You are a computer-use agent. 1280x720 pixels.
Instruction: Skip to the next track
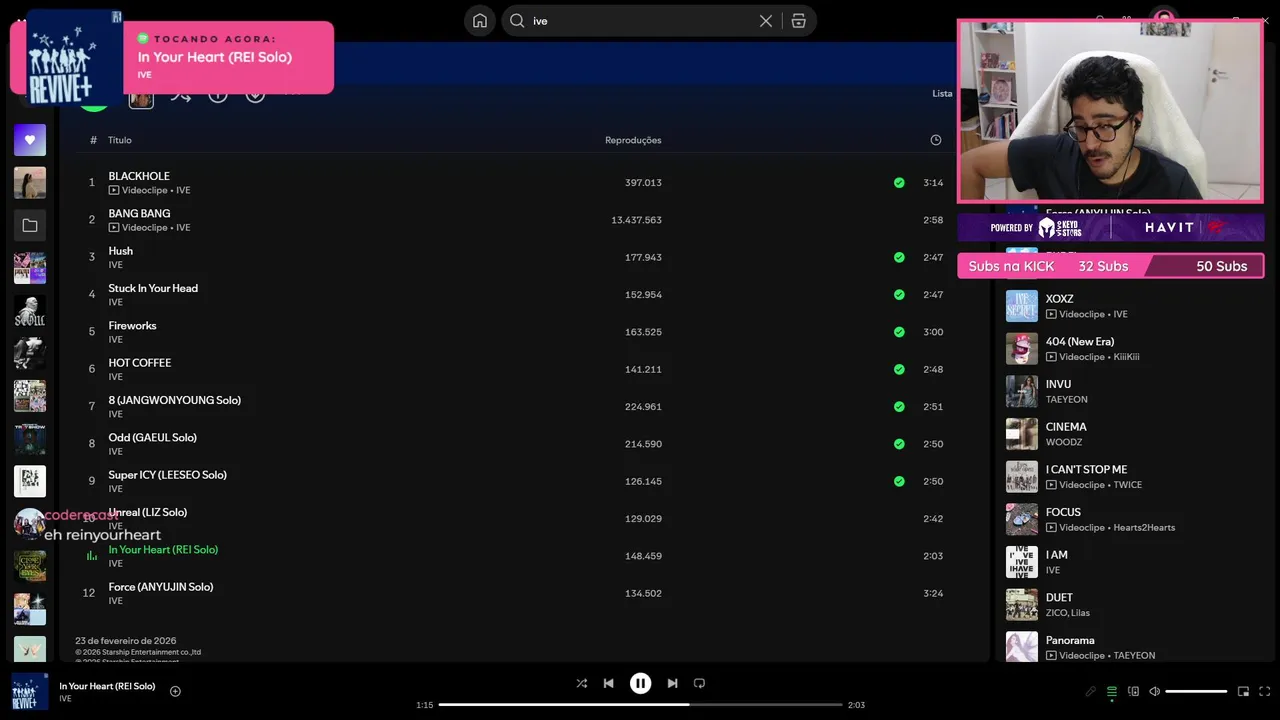pos(672,683)
